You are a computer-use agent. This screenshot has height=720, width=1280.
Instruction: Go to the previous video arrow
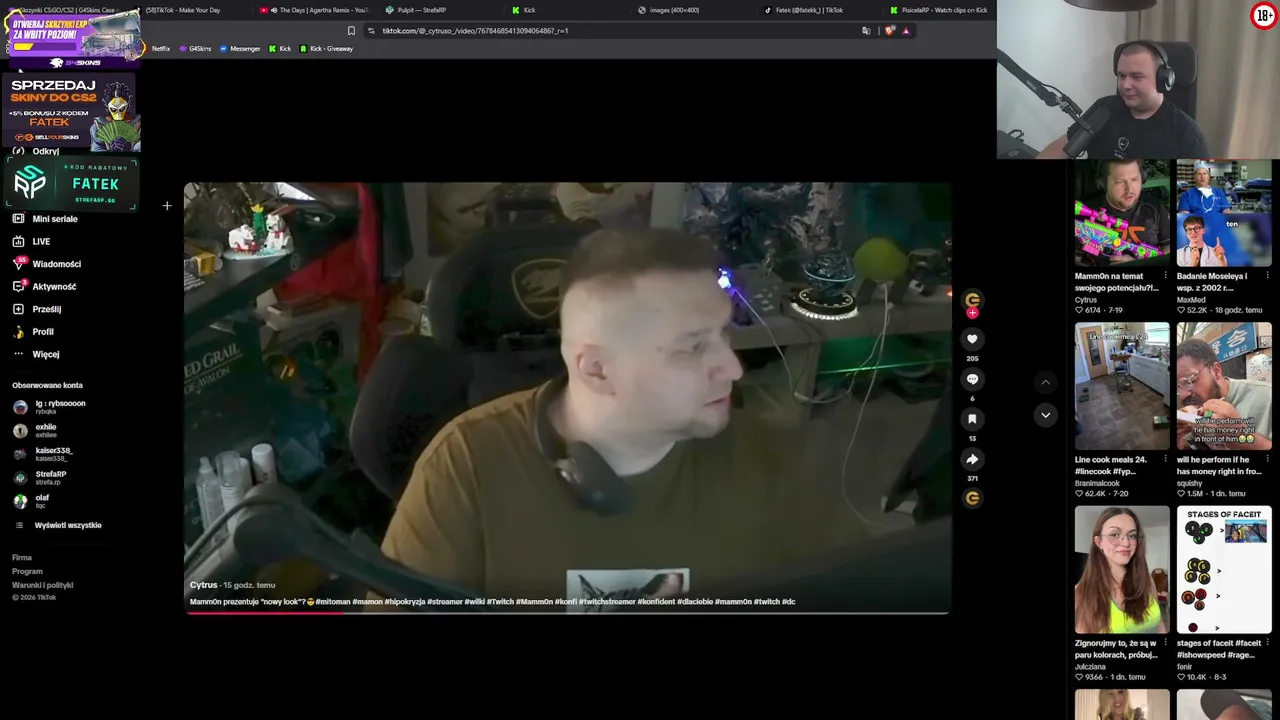tap(1045, 382)
